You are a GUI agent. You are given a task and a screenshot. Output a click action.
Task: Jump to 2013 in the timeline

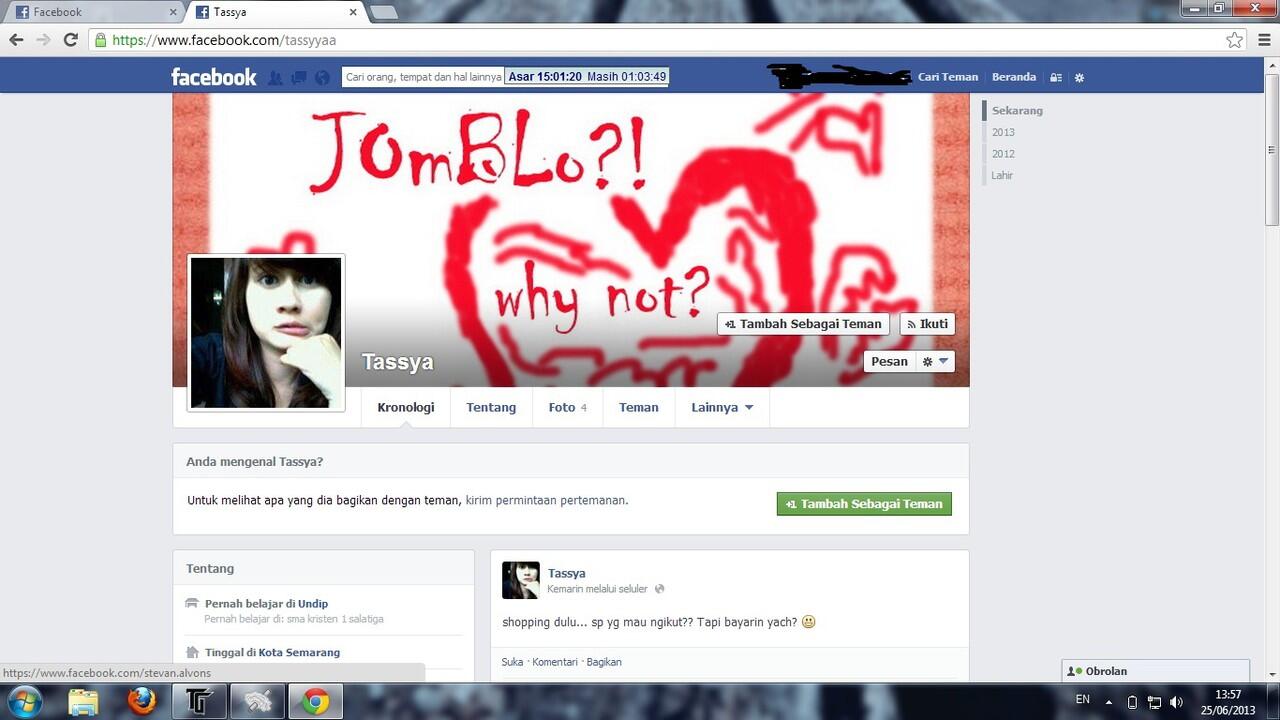point(1003,132)
